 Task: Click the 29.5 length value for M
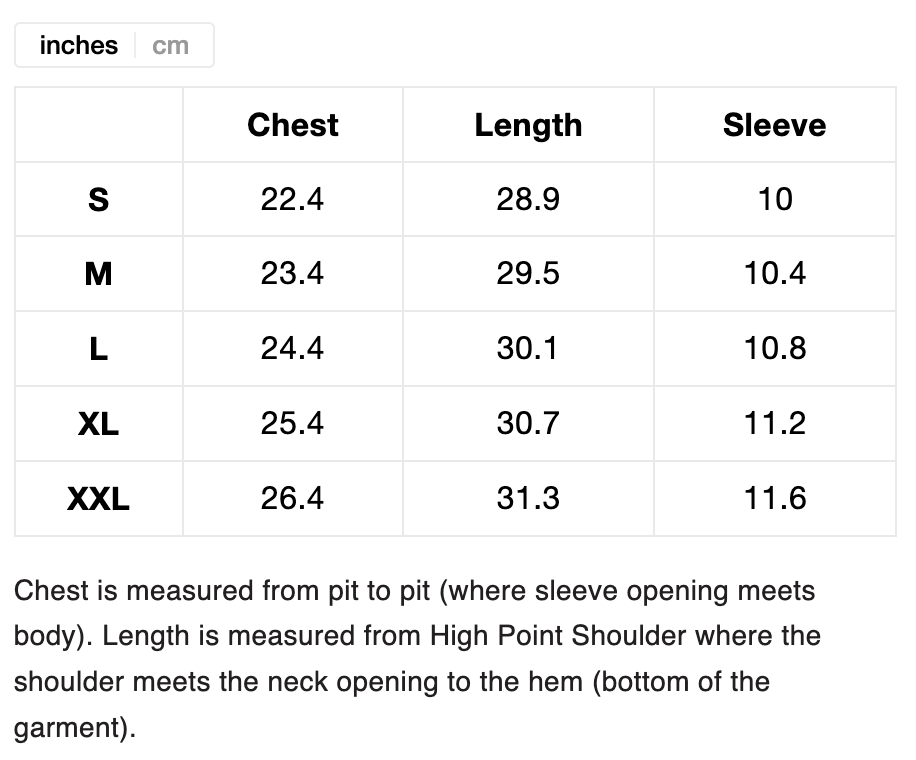click(528, 274)
